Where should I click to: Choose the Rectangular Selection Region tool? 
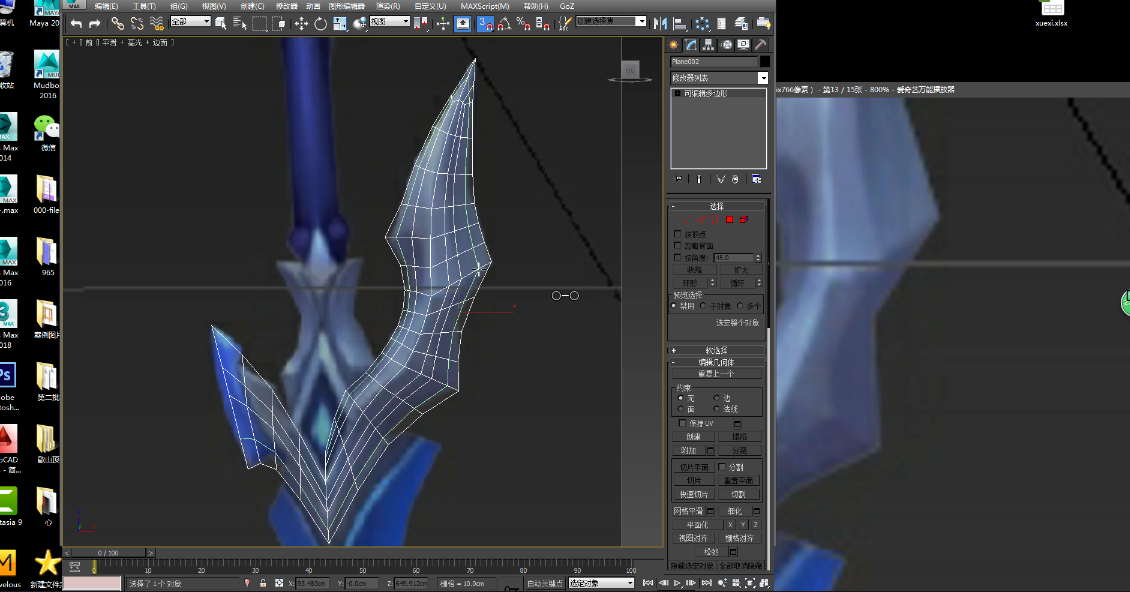(259, 24)
